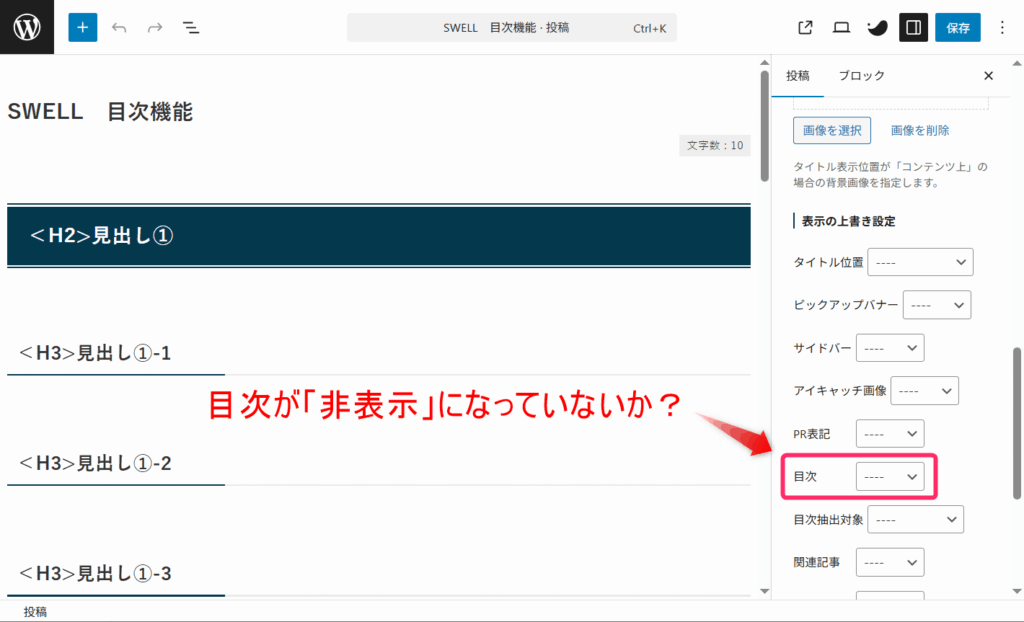This screenshot has height=622, width=1024.
Task: Open the device preview options
Action: pos(841,27)
